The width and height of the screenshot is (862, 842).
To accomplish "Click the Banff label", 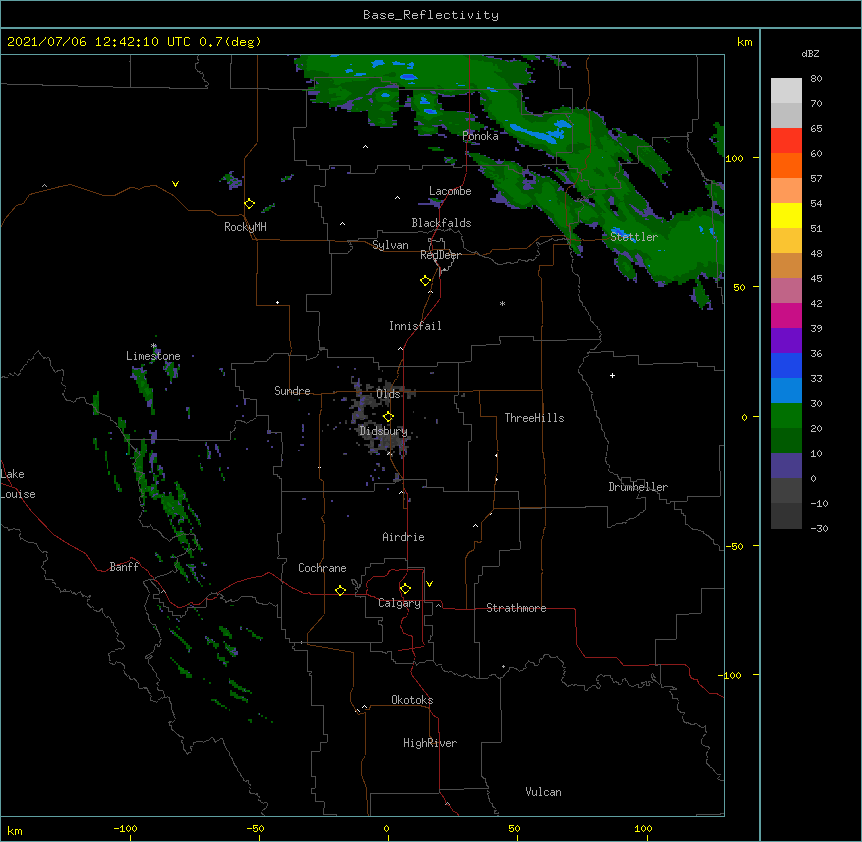I will coord(124,567).
